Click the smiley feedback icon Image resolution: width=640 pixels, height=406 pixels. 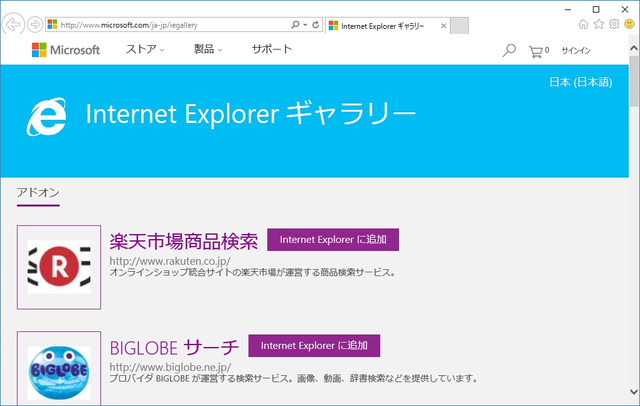pyautogui.click(x=629, y=24)
